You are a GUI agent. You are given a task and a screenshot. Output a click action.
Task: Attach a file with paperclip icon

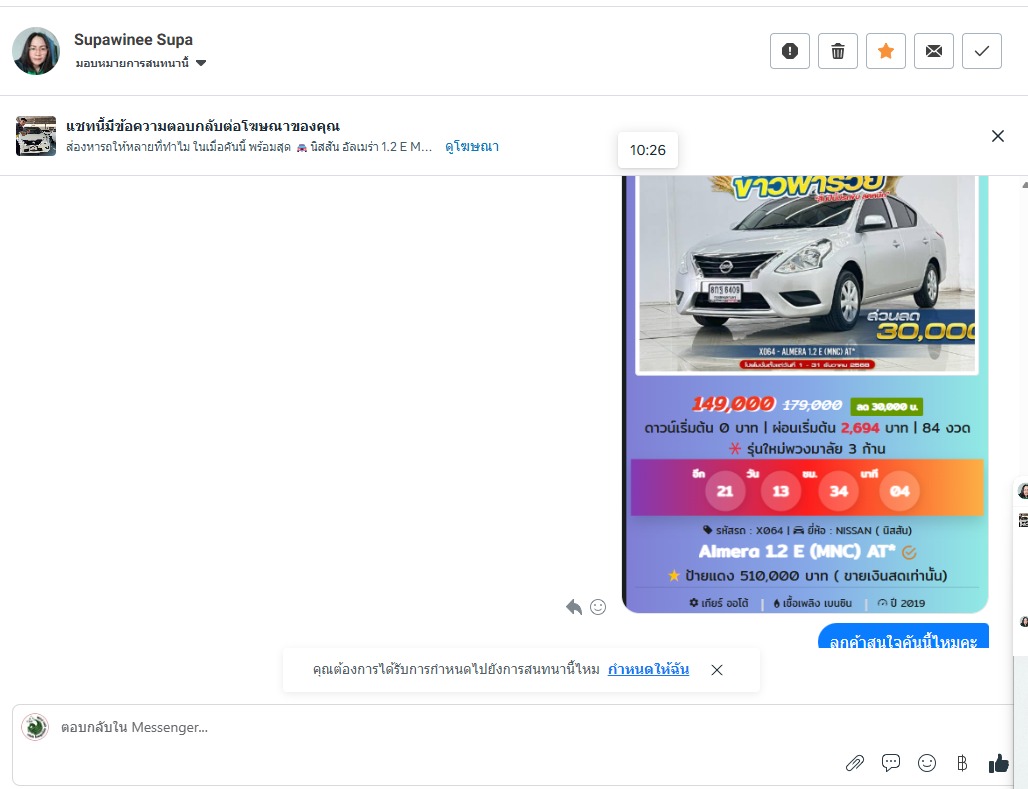click(855, 763)
